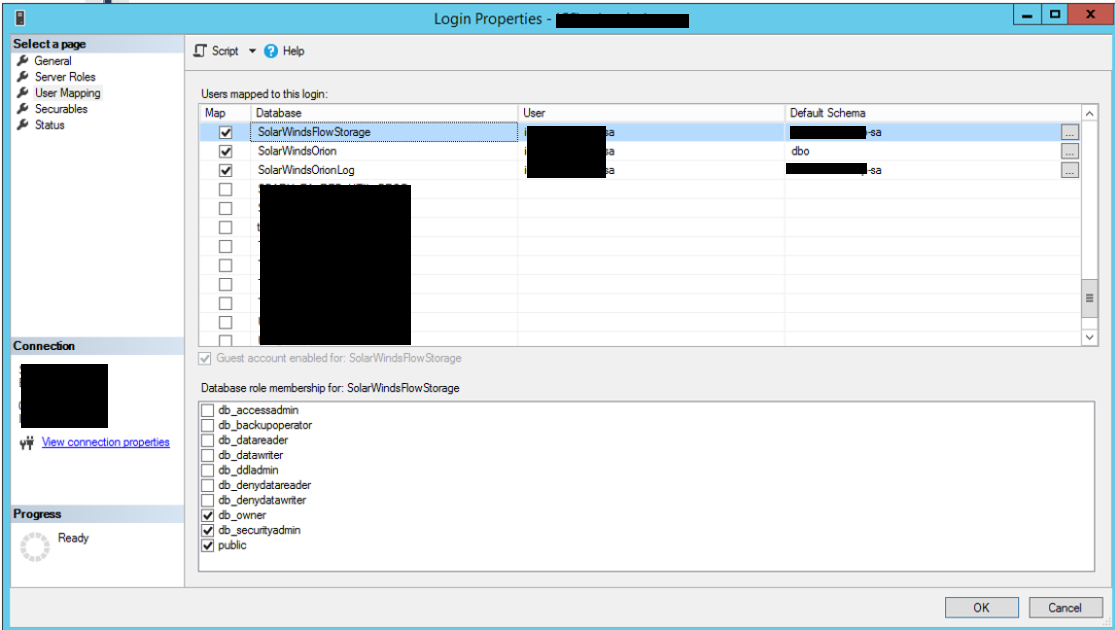Click the Status page wrench icon
This screenshot has height=630, width=1115.
pyautogui.click(x=23, y=124)
